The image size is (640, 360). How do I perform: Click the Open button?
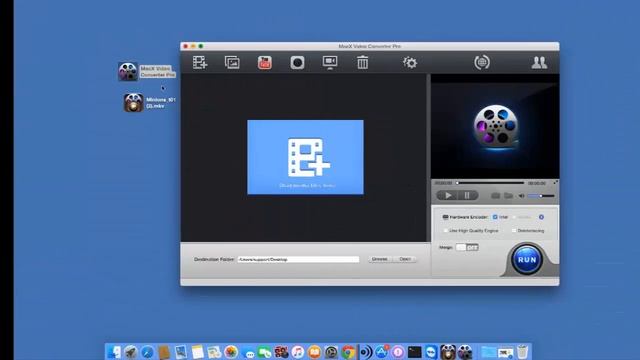coord(405,259)
